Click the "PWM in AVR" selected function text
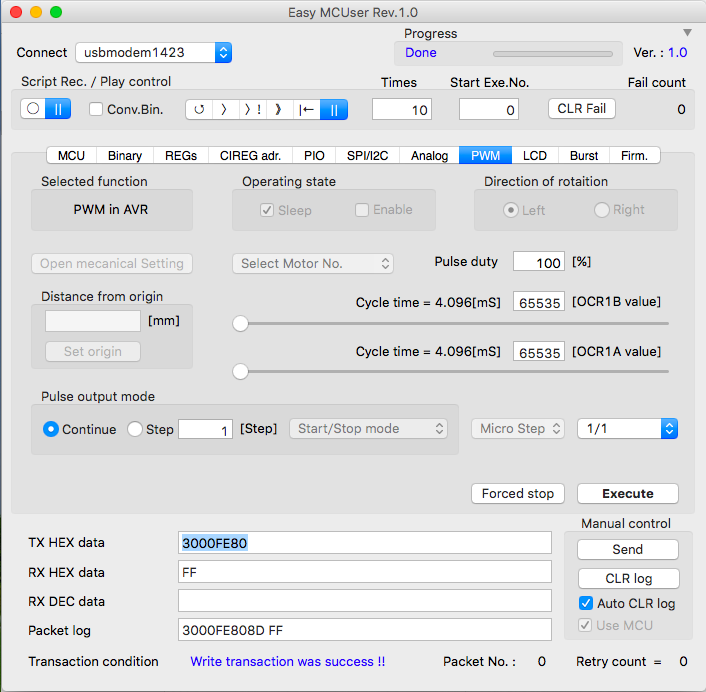 click(x=111, y=209)
